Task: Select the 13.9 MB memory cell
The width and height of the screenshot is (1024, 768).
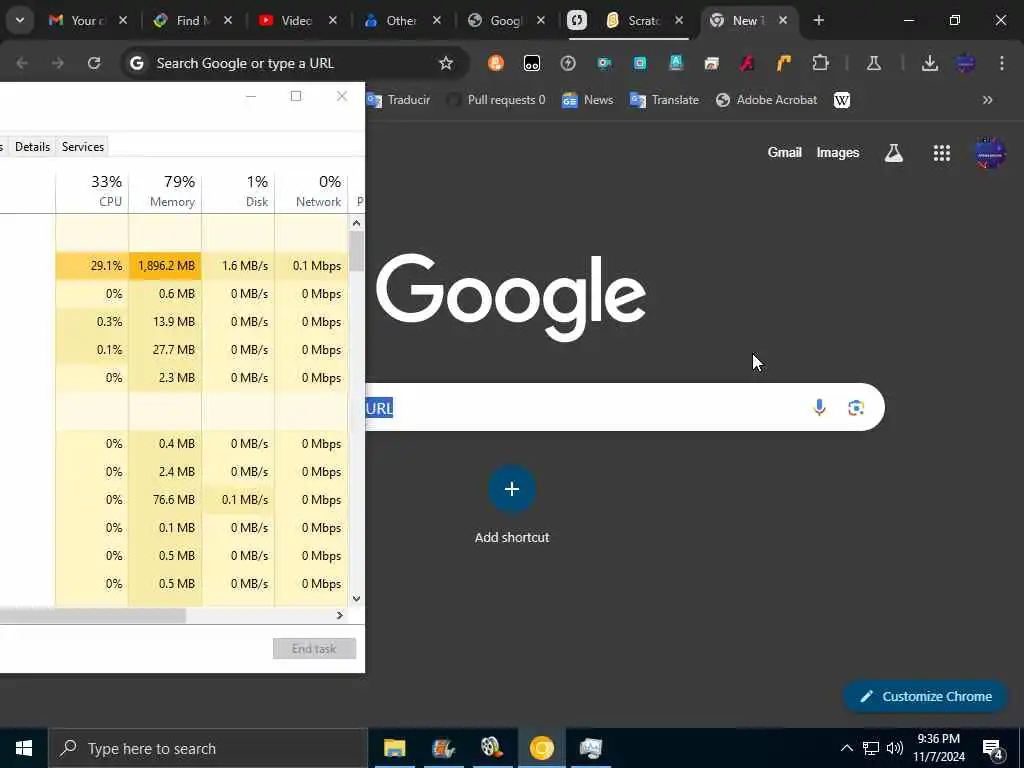Action: 165,321
